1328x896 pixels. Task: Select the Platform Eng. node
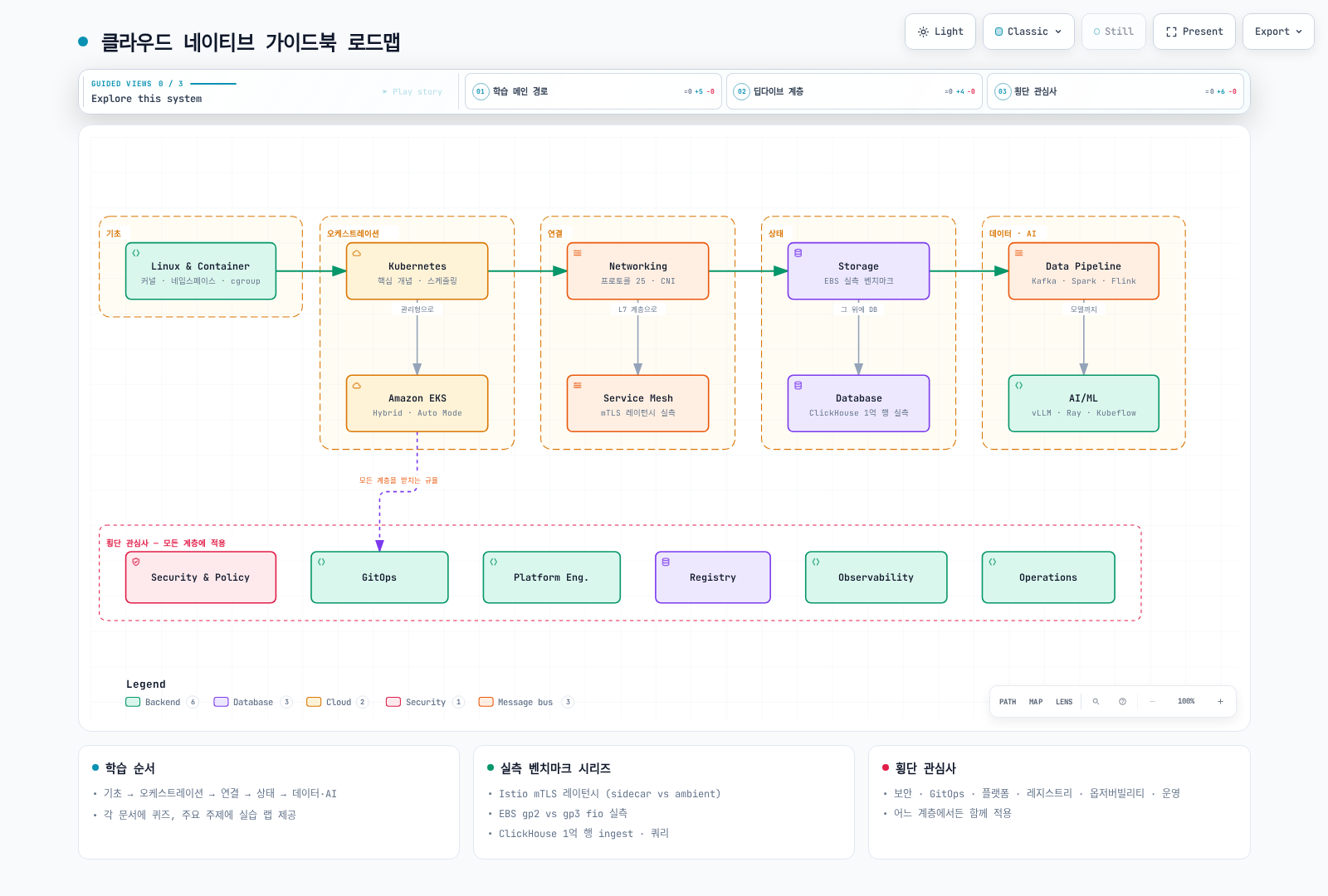551,577
